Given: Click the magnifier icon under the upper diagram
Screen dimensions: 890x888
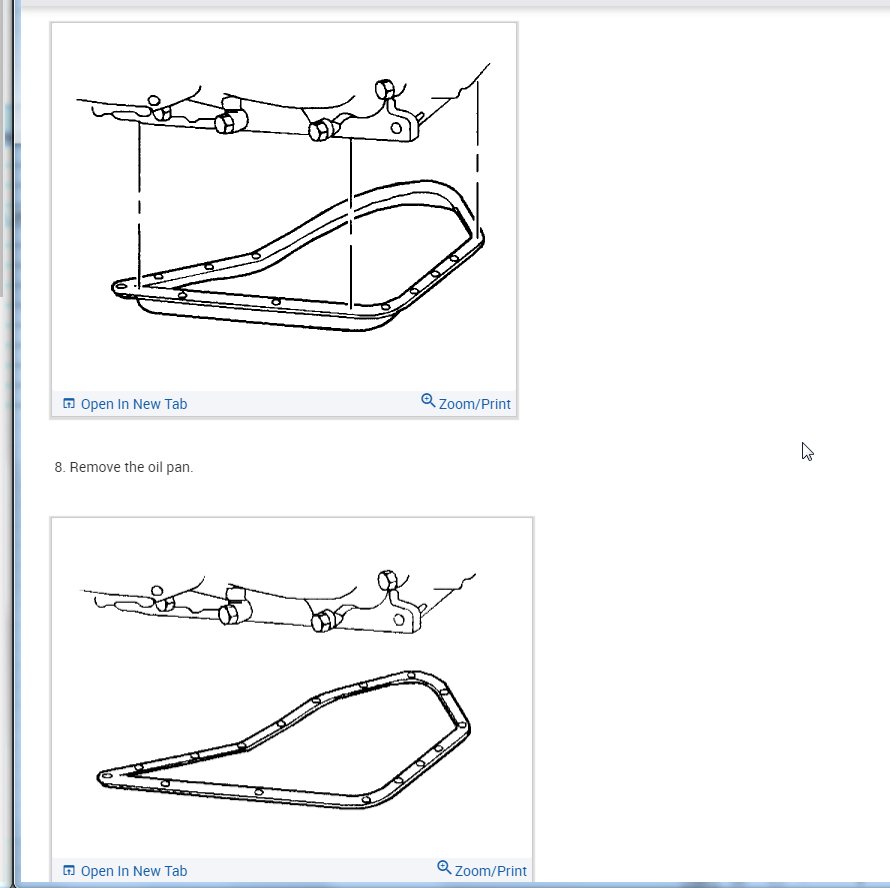Looking at the screenshot, I should click(x=428, y=400).
